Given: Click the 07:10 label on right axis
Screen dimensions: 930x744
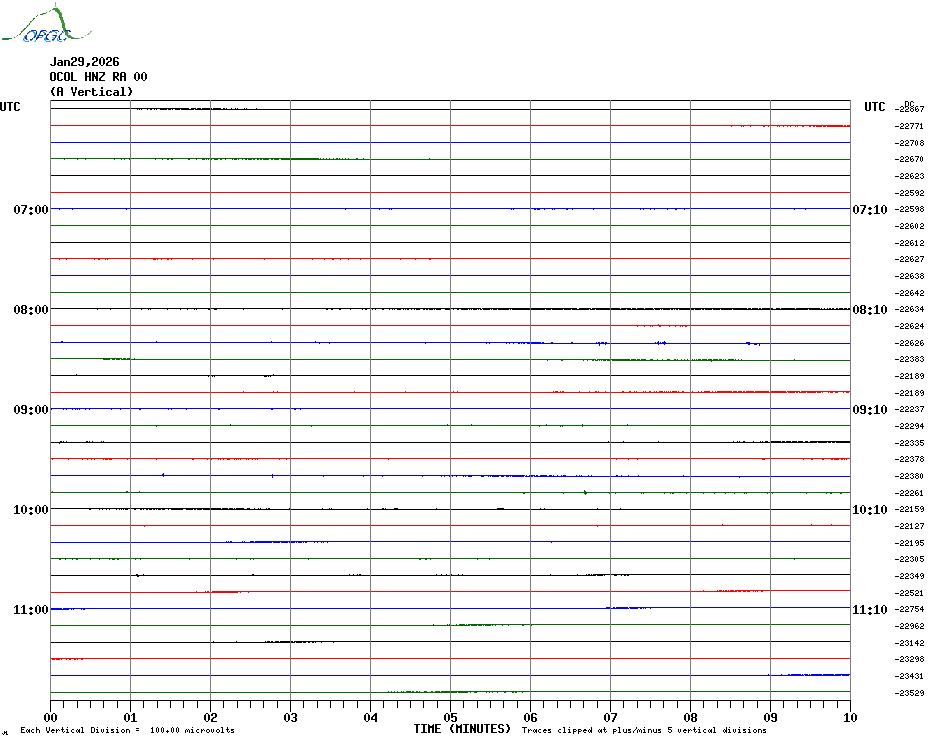Looking at the screenshot, I should click(x=869, y=210).
